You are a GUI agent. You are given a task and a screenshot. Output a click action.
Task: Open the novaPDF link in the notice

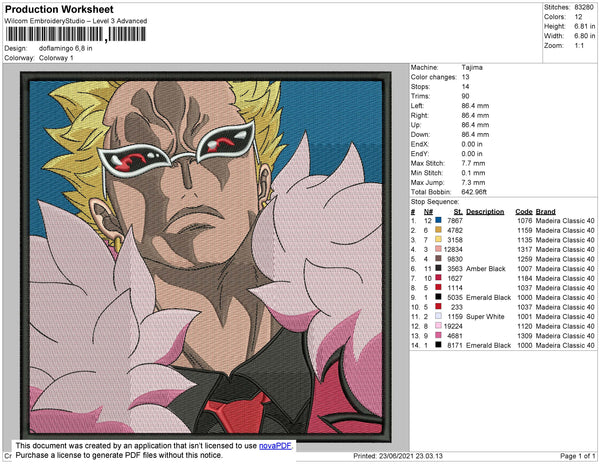(275, 446)
